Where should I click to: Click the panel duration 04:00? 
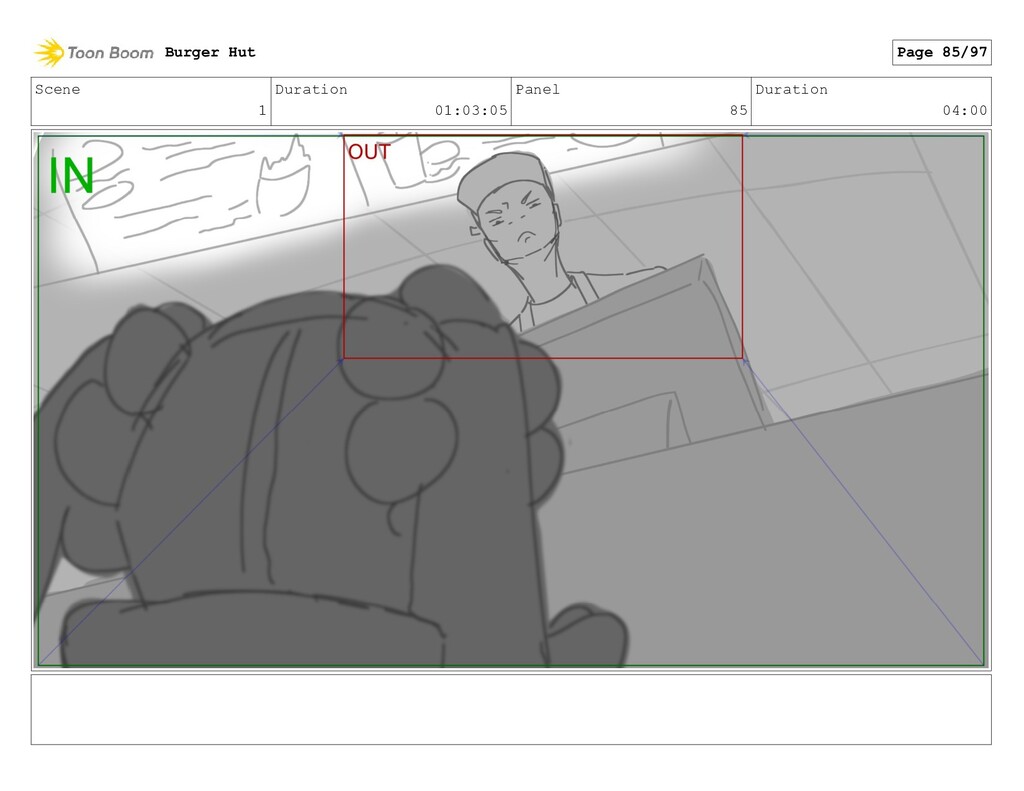click(x=965, y=110)
